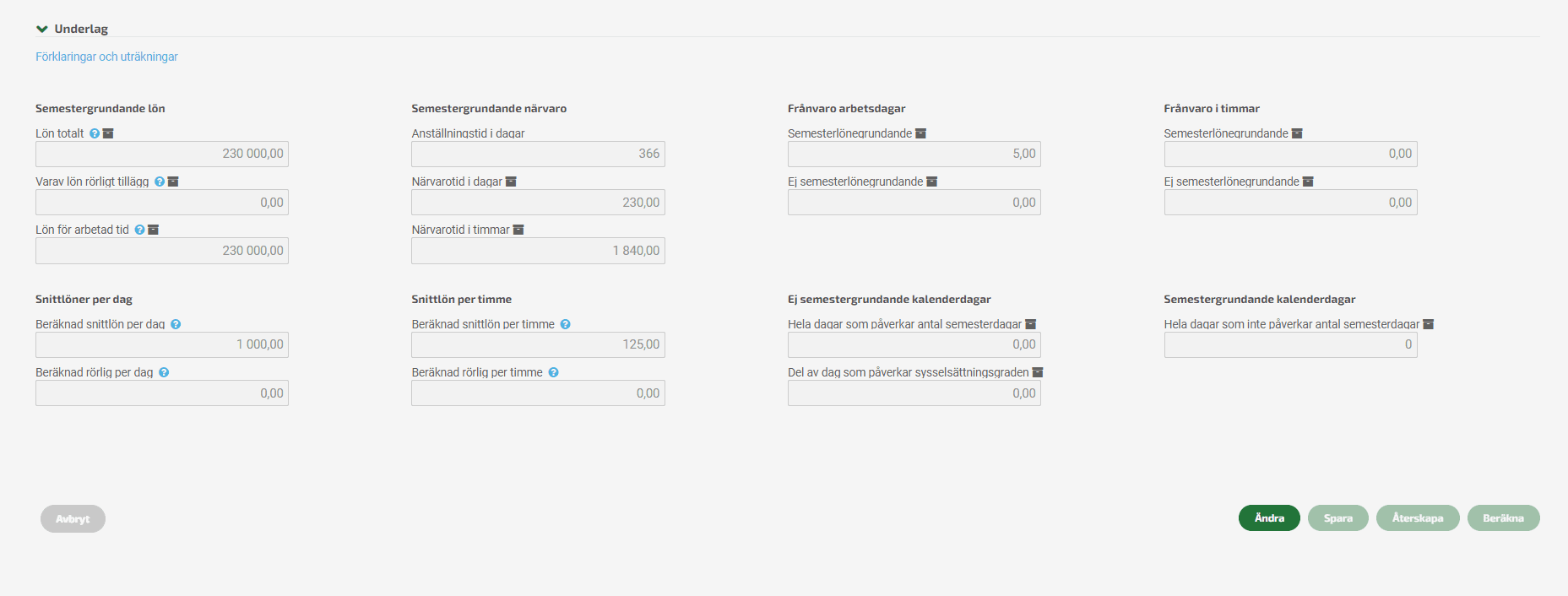Click the Beräkna button
Image resolution: width=1568 pixels, height=596 pixels.
pyautogui.click(x=1504, y=518)
